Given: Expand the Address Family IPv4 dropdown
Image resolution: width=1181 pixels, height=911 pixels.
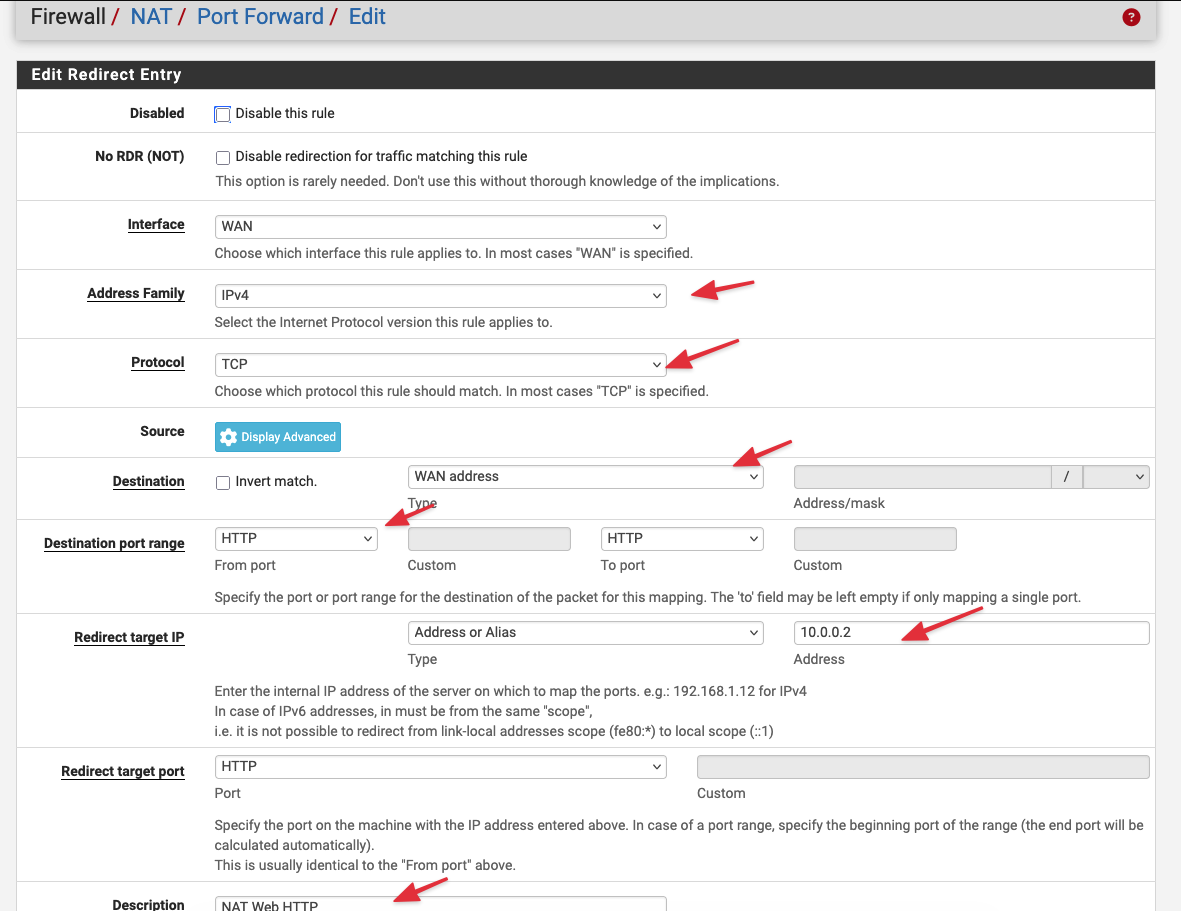Looking at the screenshot, I should [440, 296].
